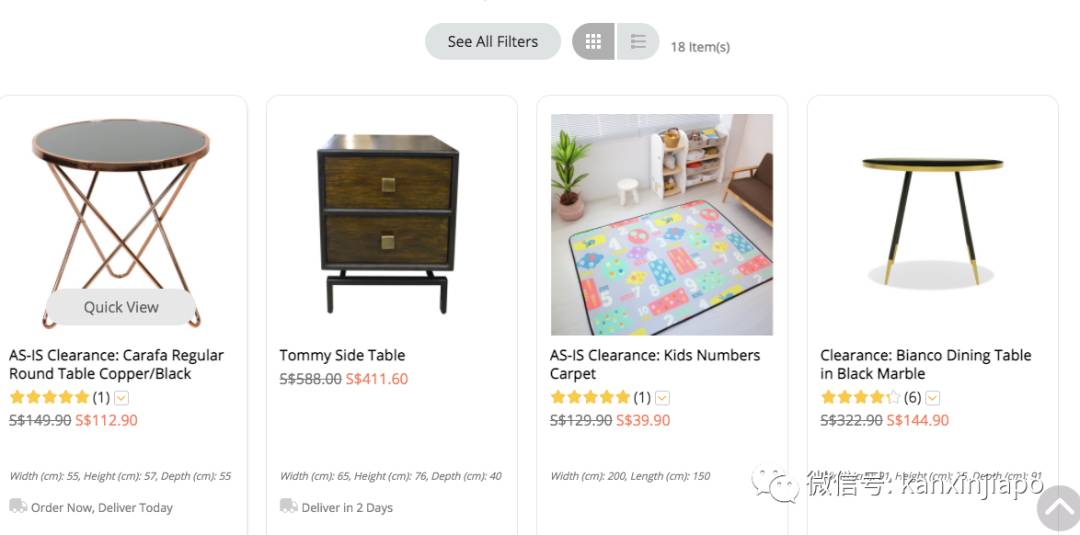Open the Kids Numbers Carpet product image
1080x535 pixels.
click(x=662, y=224)
